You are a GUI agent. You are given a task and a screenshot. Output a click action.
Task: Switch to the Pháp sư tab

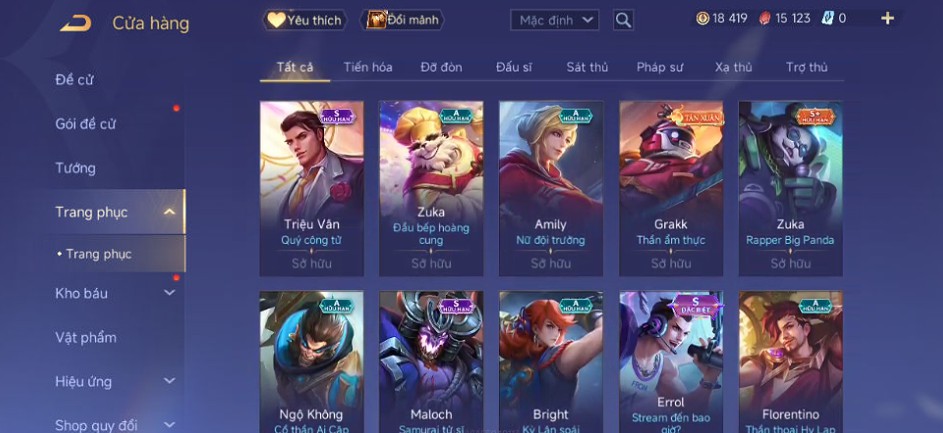click(660, 67)
